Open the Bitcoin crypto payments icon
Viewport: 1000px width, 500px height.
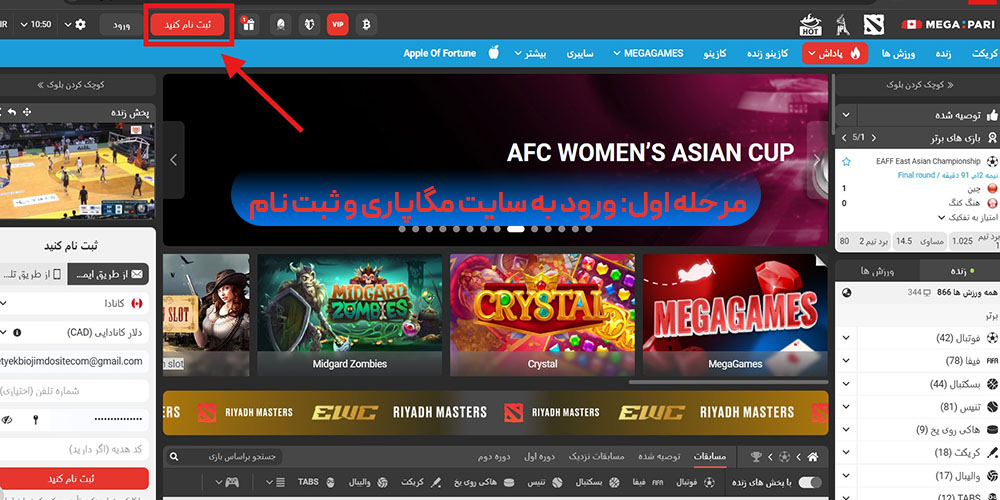pyautogui.click(x=366, y=25)
